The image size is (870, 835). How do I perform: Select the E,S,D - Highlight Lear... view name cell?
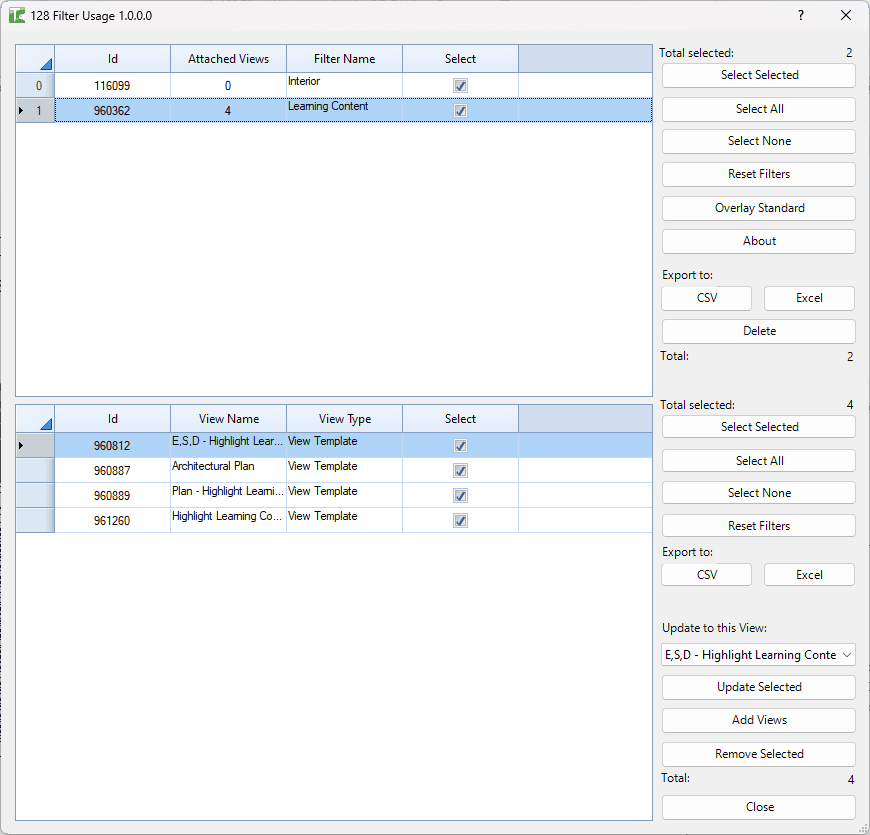coord(229,446)
